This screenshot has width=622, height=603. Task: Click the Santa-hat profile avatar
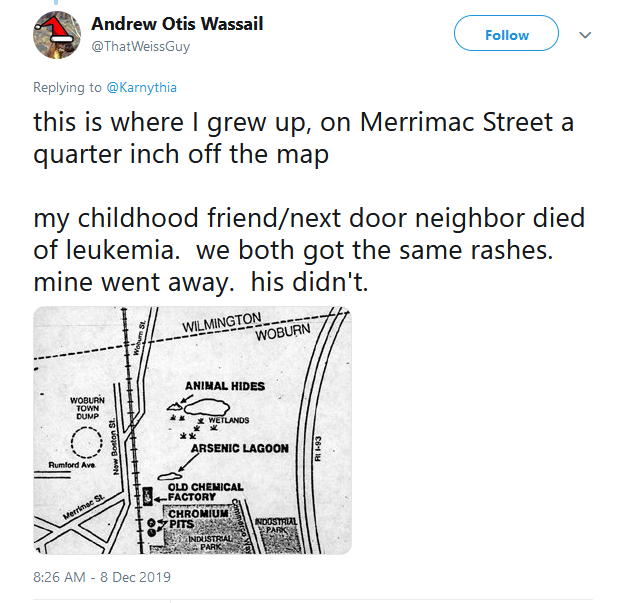(x=58, y=33)
